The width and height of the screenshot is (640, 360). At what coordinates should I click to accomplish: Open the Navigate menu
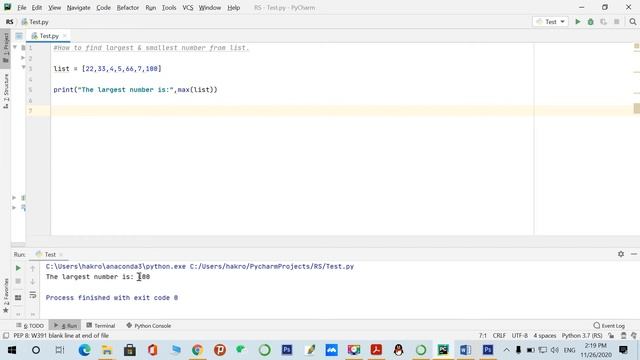[78, 8]
